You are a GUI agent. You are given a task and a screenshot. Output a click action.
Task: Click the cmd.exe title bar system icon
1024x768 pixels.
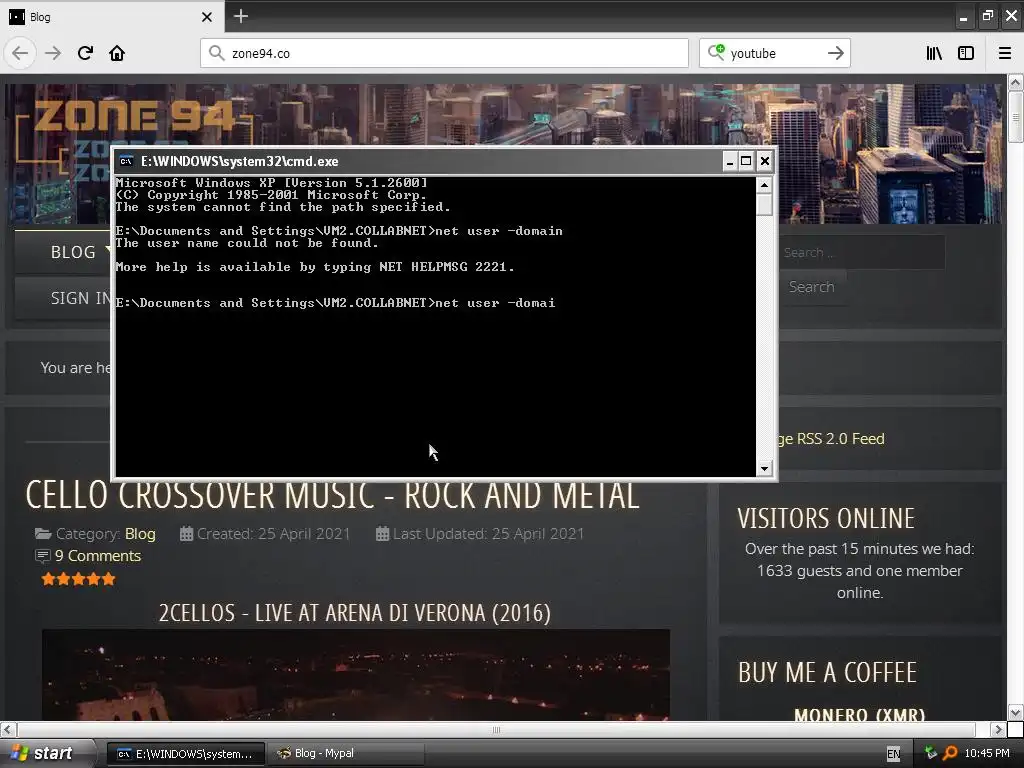pyautogui.click(x=127, y=161)
